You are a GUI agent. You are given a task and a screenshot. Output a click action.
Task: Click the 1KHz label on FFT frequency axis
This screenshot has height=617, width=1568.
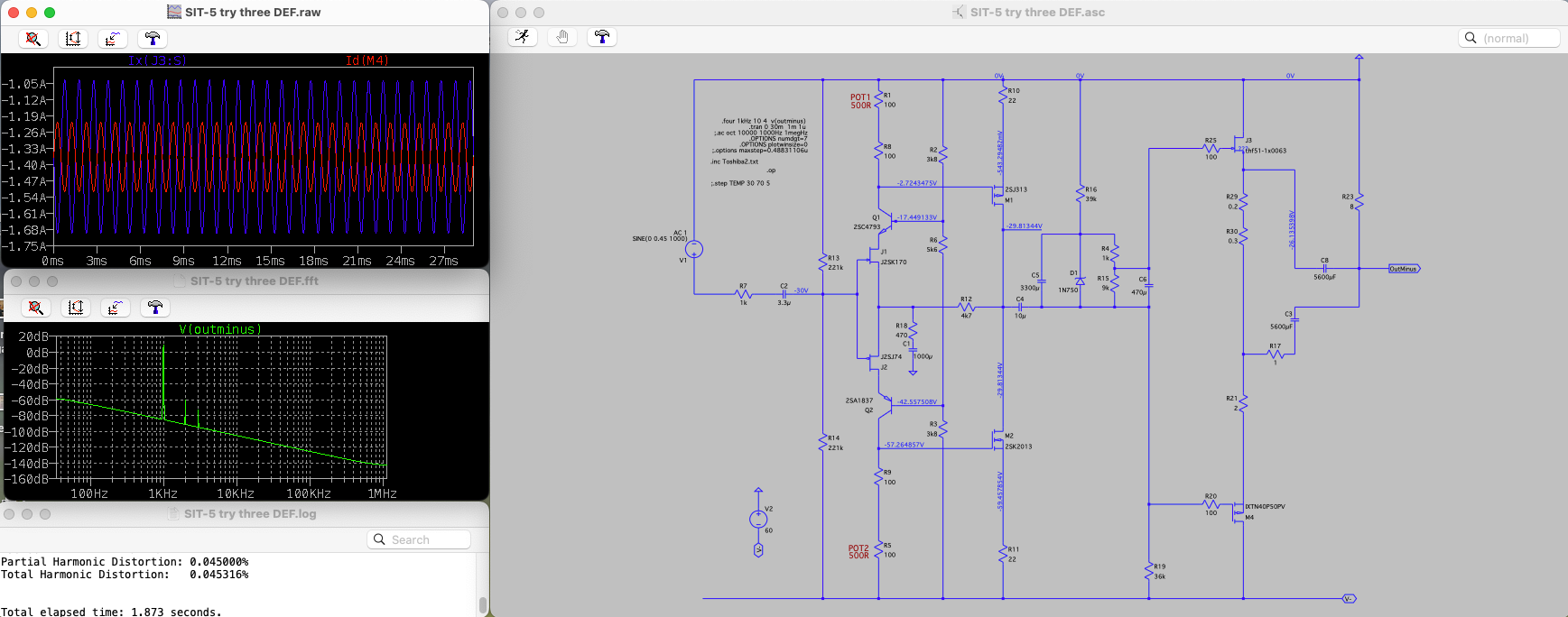click(162, 493)
